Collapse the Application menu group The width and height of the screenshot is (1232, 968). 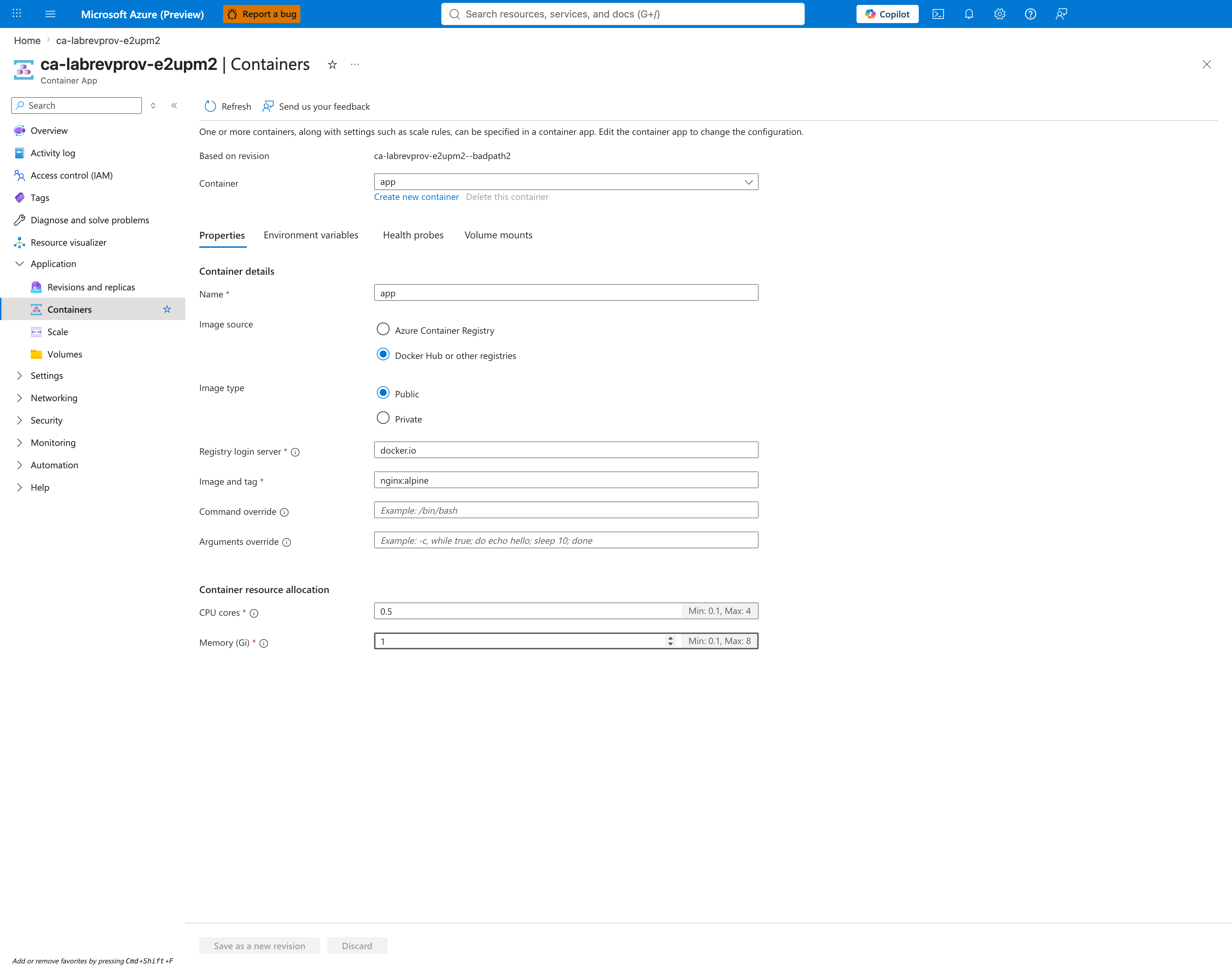point(19,264)
